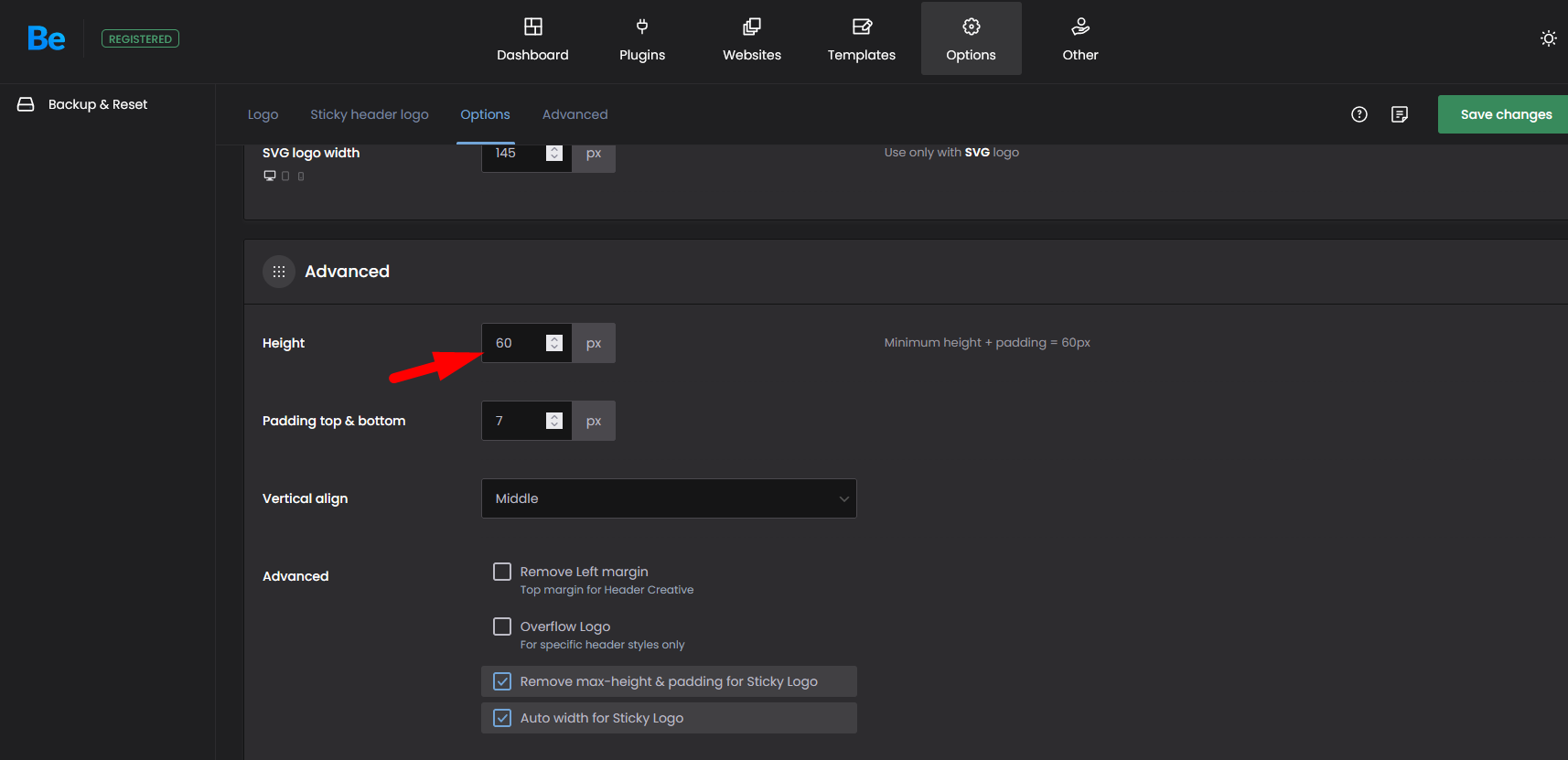Switch to the Advanced sub-tab
This screenshot has width=1568, height=760.
[575, 114]
